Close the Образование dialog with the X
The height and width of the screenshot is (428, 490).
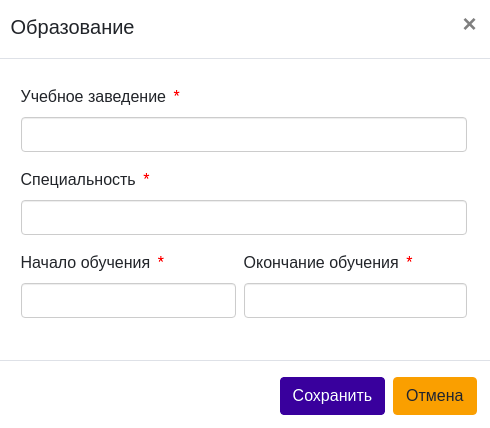point(469,24)
